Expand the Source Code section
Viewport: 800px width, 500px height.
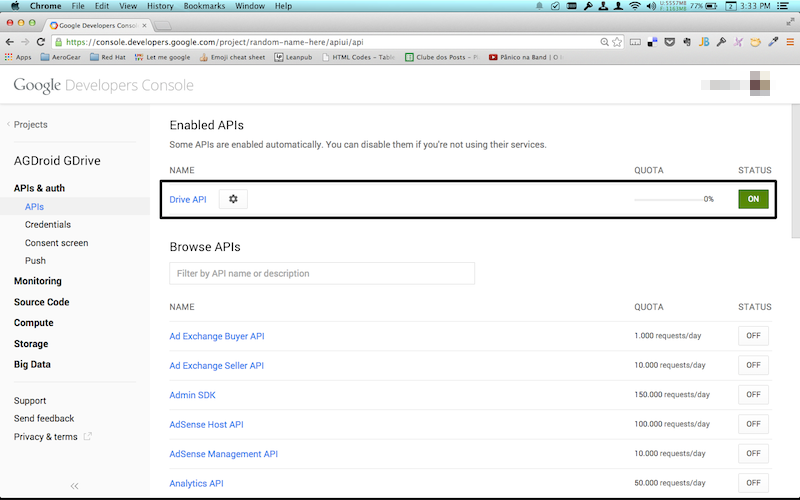click(x=41, y=302)
